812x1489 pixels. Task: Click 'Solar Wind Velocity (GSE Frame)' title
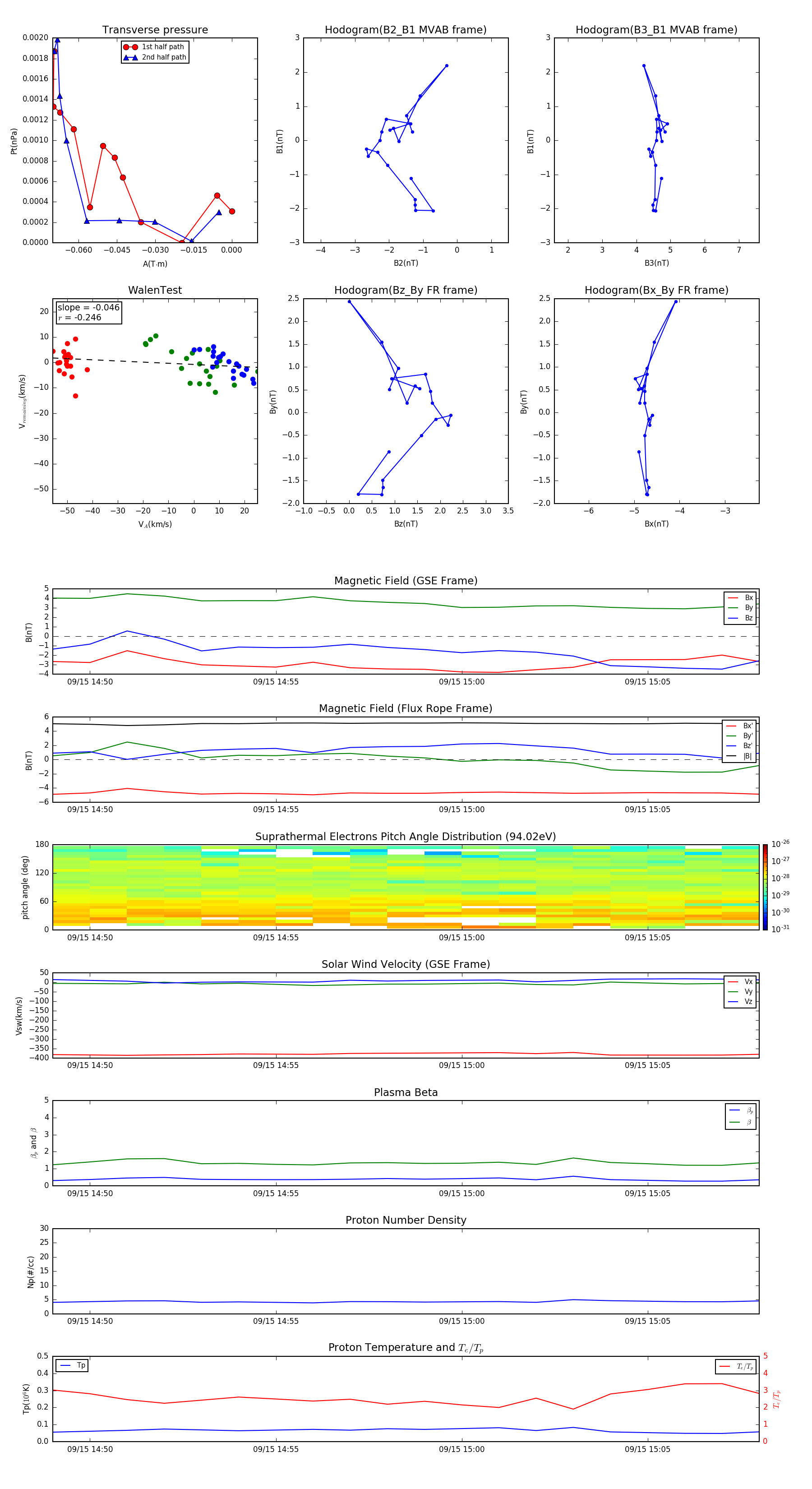[x=406, y=965]
